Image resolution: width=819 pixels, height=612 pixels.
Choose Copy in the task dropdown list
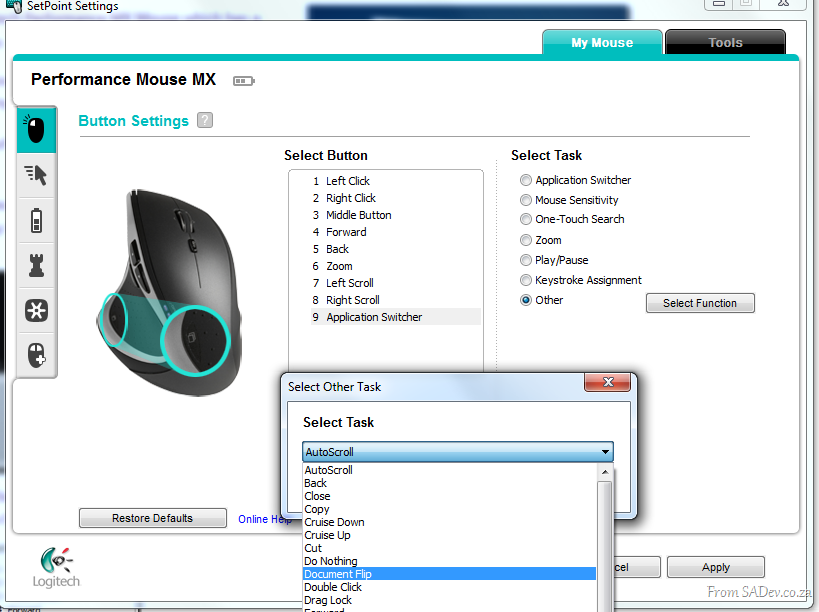click(x=449, y=509)
